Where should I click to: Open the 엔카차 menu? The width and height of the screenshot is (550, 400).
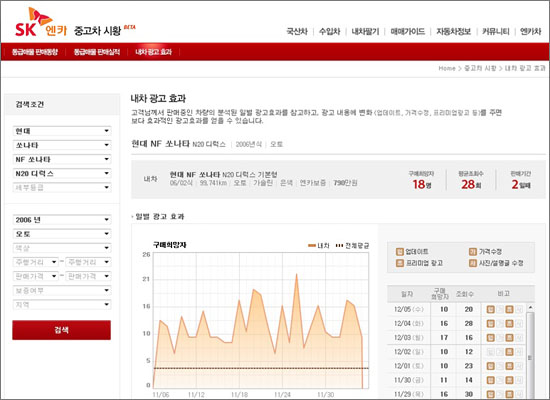point(530,32)
